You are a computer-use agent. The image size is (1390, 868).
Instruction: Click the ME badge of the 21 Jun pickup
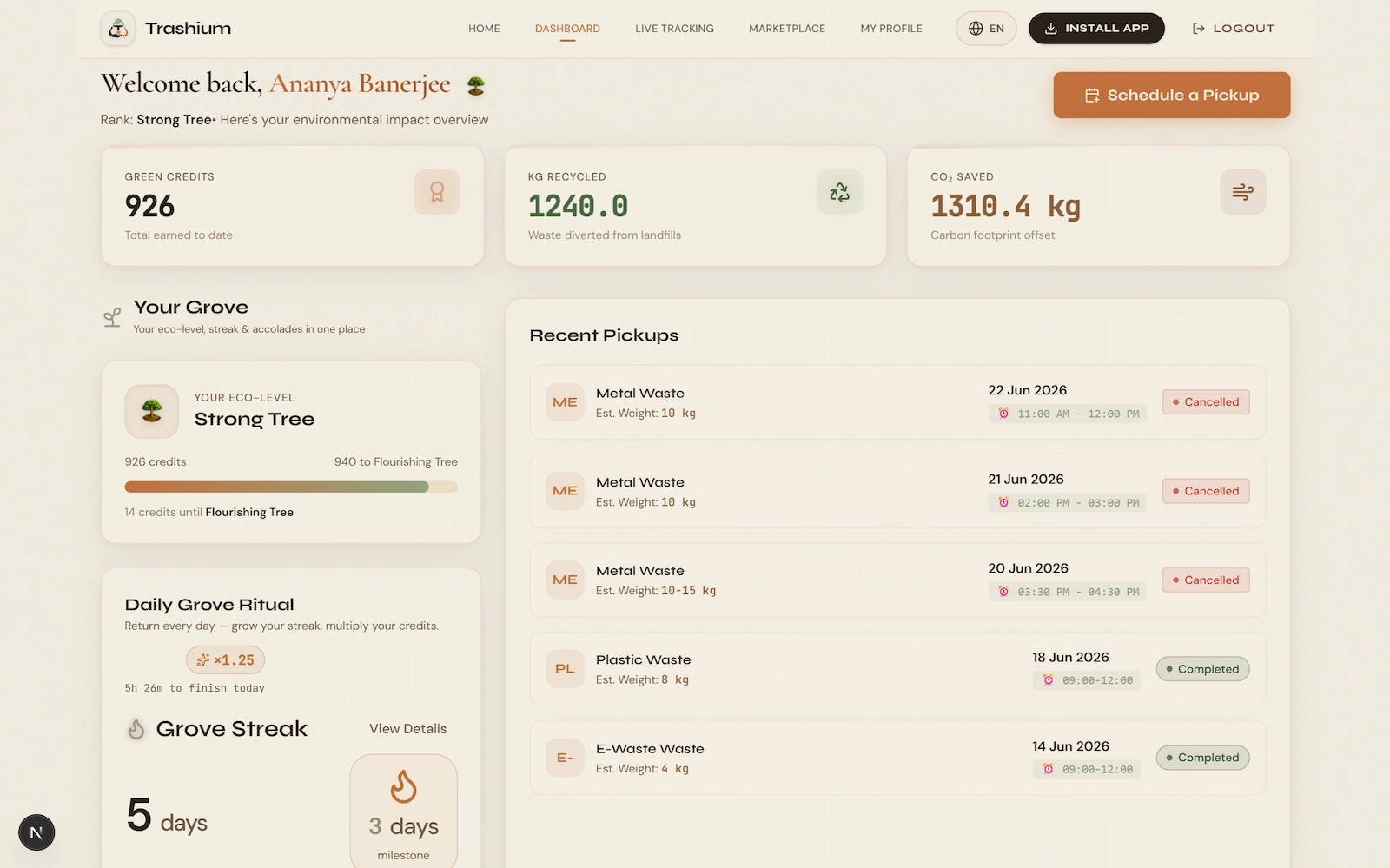click(x=565, y=491)
